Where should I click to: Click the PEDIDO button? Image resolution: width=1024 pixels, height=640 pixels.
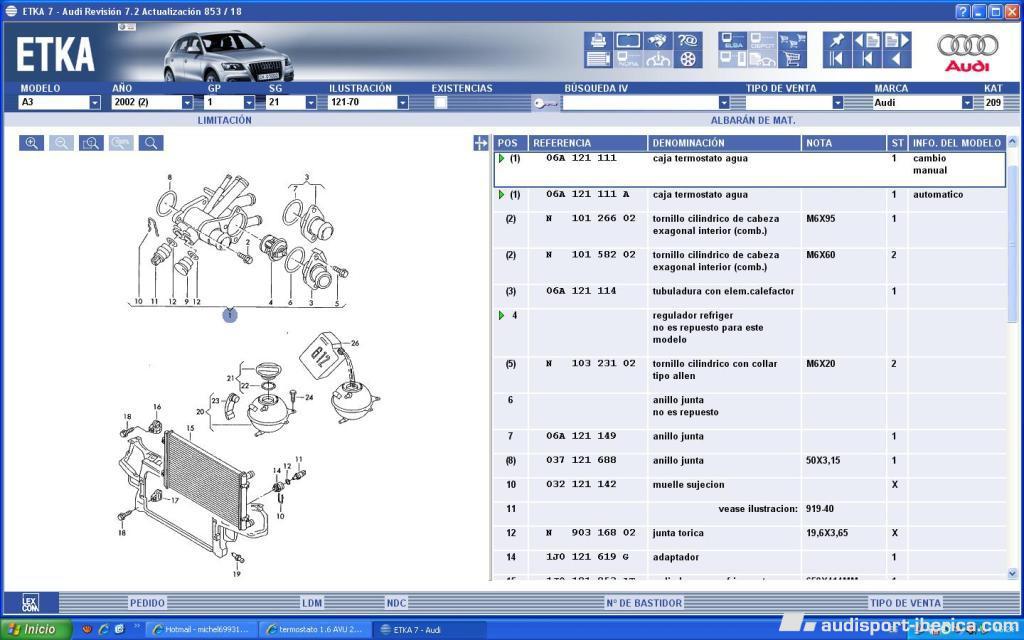click(147, 603)
